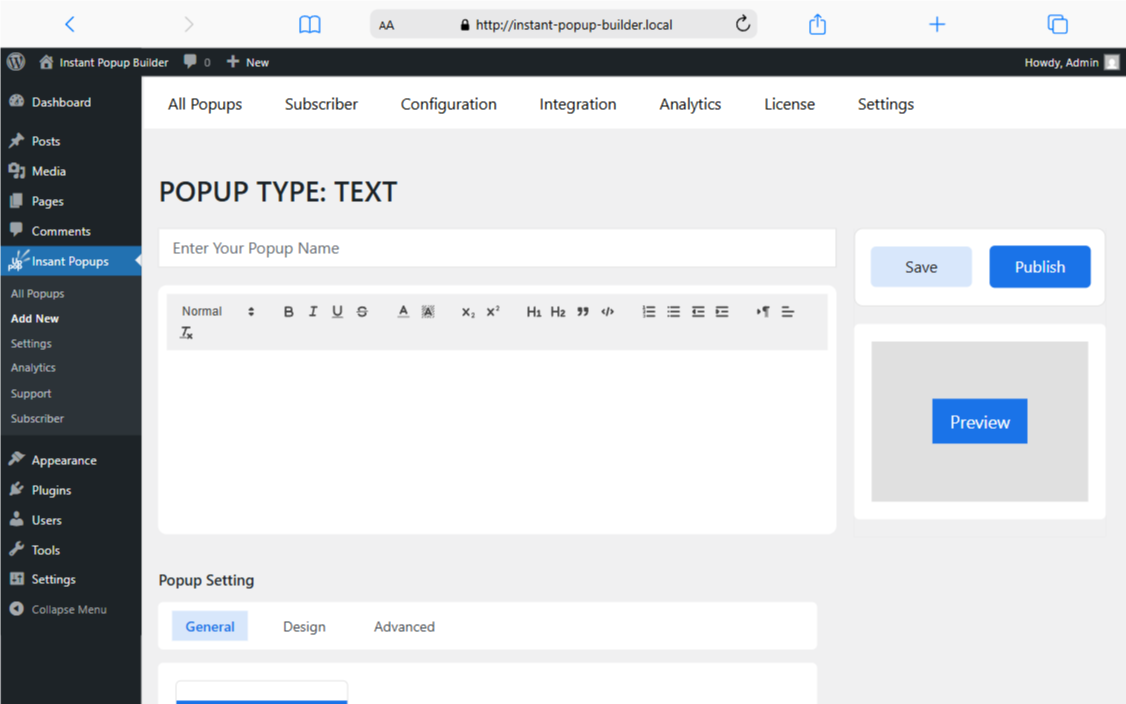Click New in the admin bar
The height and width of the screenshot is (704, 1126).
coord(248,62)
